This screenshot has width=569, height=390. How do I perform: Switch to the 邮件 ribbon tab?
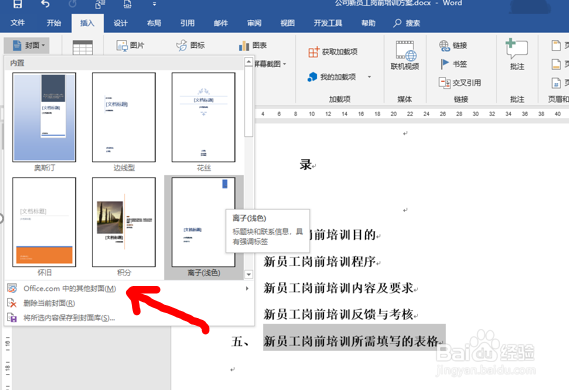click(221, 23)
